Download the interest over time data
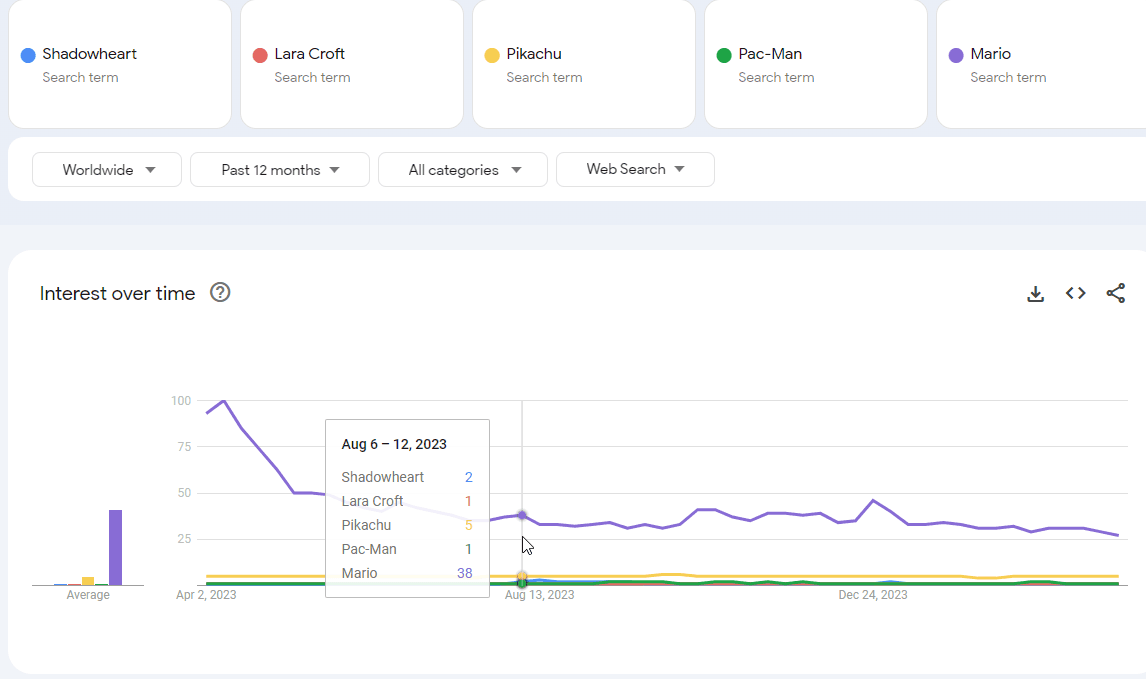This screenshot has height=679, width=1146. 1035,294
